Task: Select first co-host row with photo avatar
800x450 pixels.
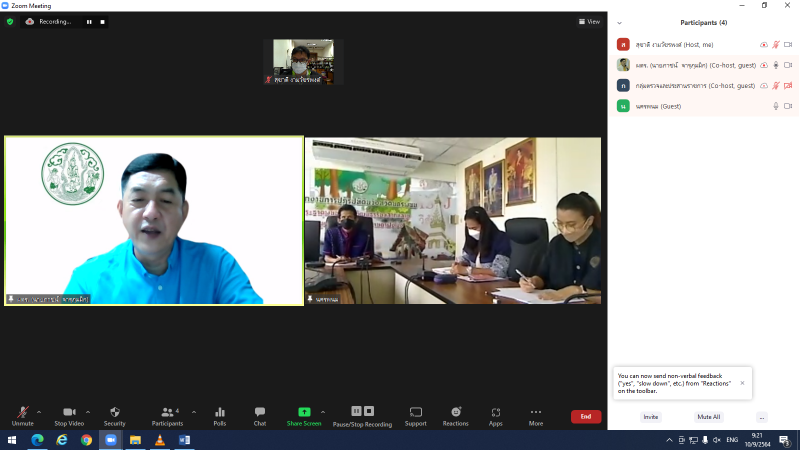Action: (704, 65)
